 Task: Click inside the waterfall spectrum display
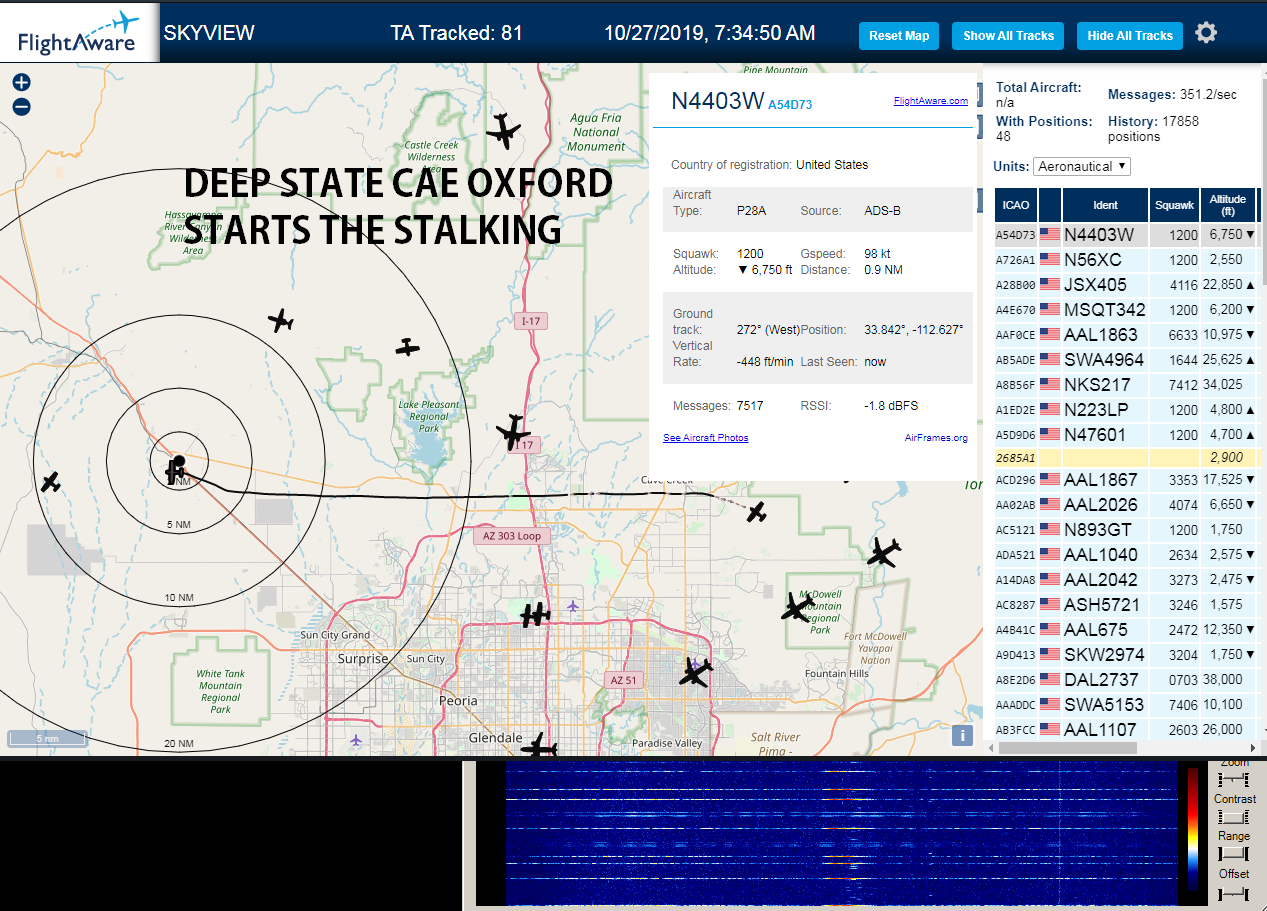pos(842,833)
